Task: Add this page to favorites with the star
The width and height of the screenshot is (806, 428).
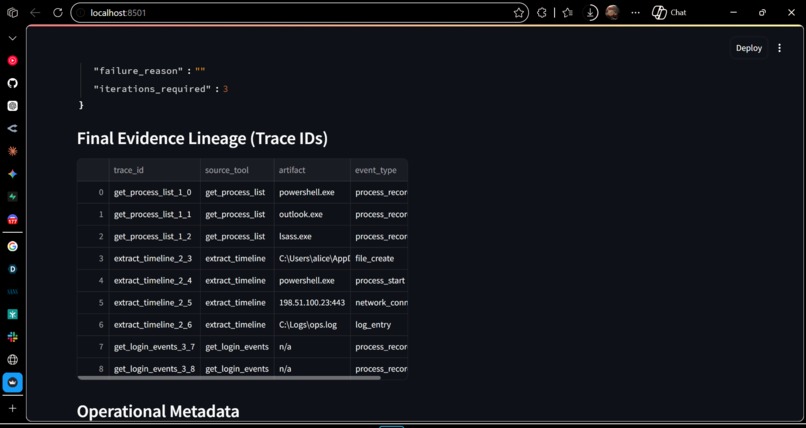Action: [519, 13]
